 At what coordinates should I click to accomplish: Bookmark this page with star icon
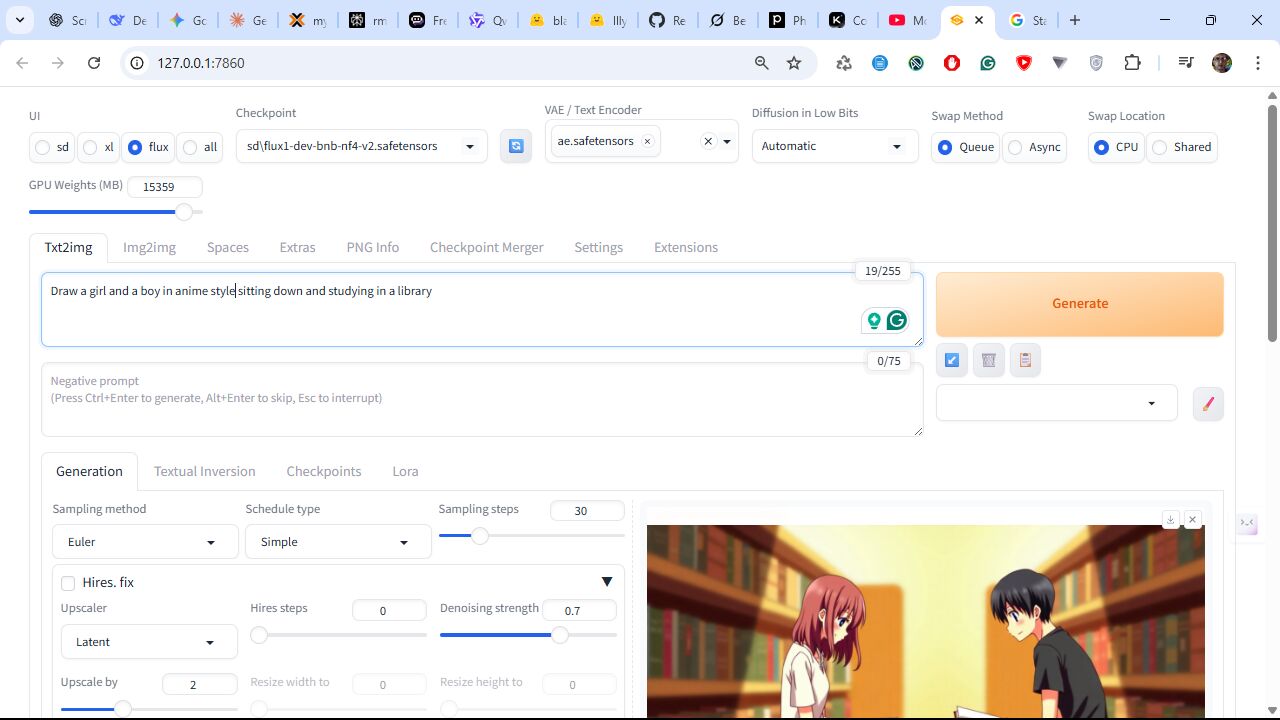tap(794, 63)
